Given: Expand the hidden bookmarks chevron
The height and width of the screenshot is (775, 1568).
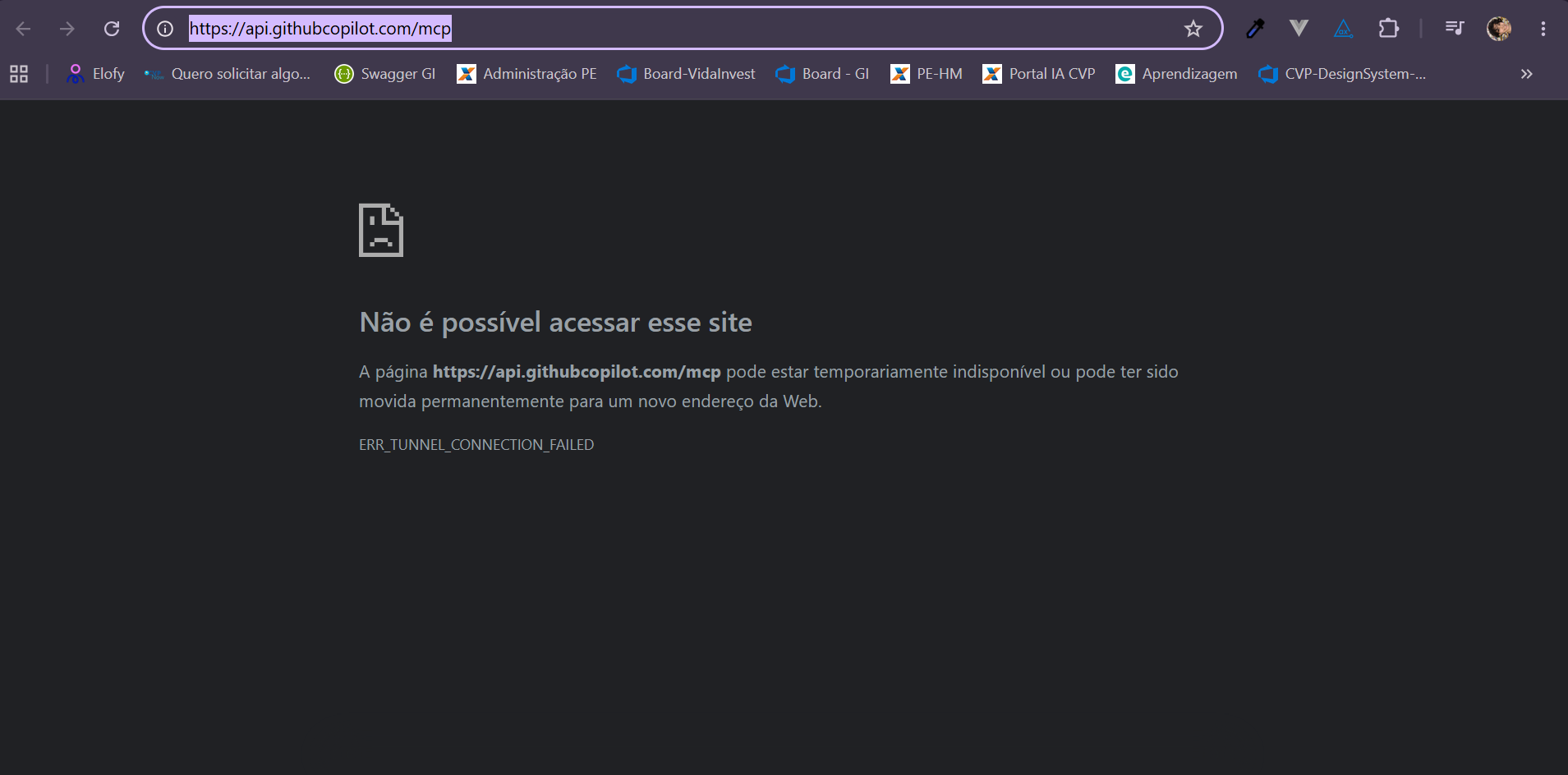Looking at the screenshot, I should 1526,74.
